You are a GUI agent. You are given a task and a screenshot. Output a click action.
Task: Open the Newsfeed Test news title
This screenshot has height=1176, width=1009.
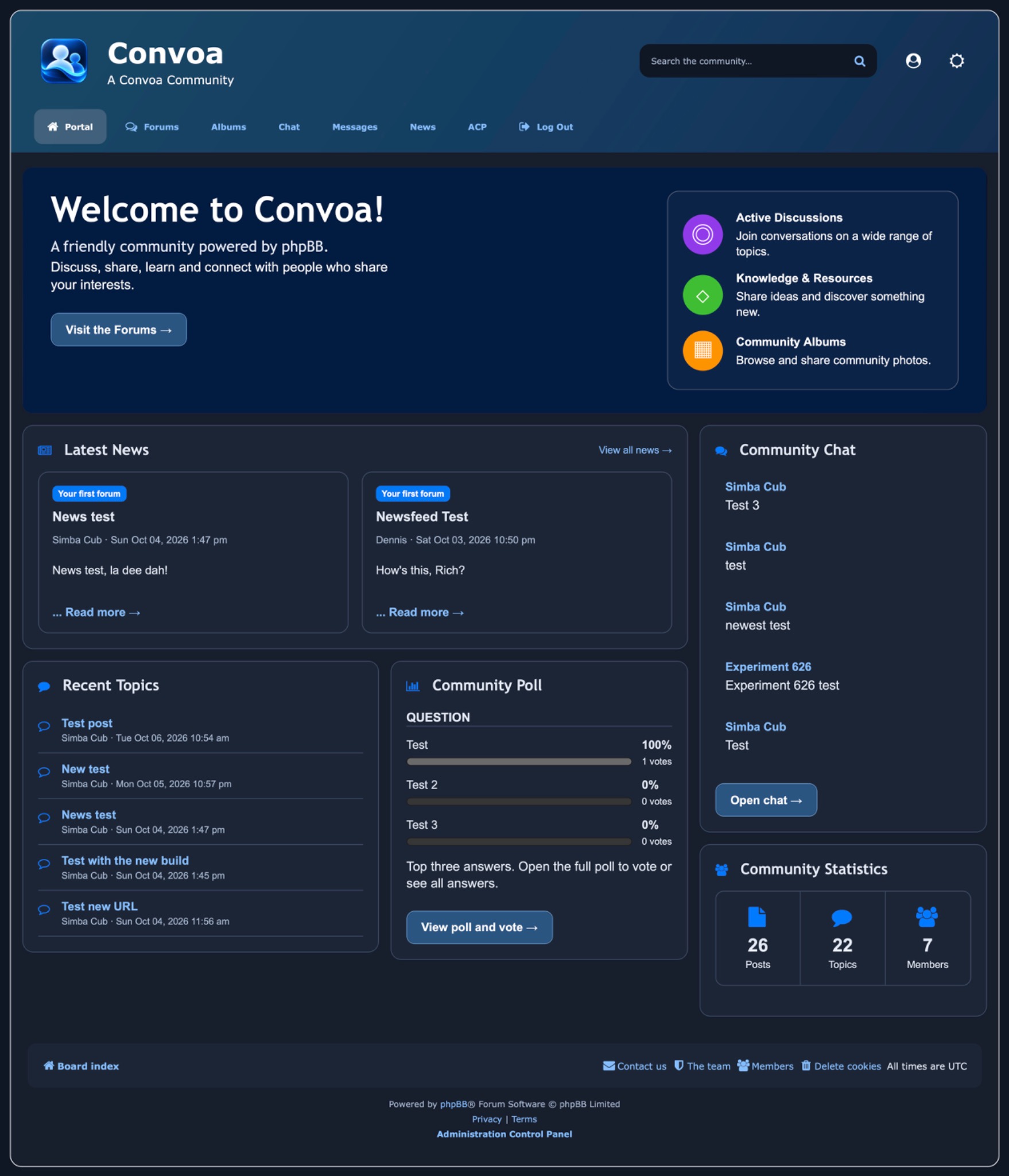pos(422,516)
